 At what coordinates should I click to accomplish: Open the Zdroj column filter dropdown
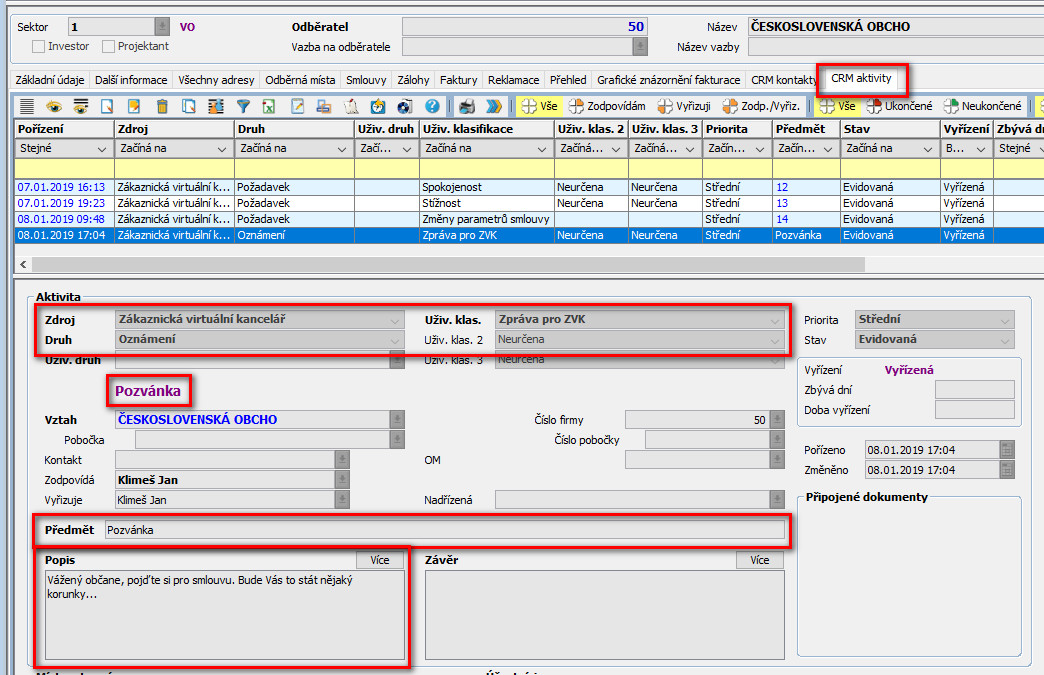tap(221, 149)
